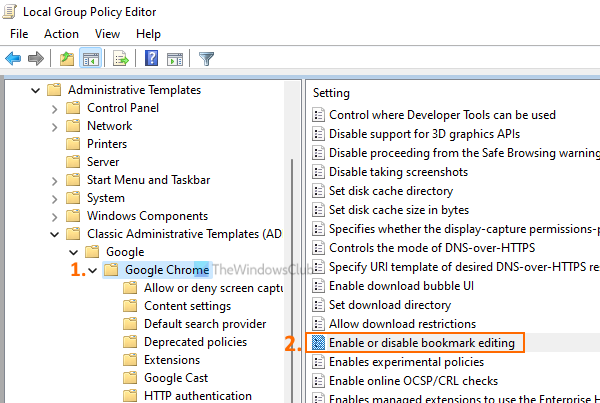The height and width of the screenshot is (403, 600).
Task: Collapse the Administrative Templates node
Action: (x=35, y=91)
